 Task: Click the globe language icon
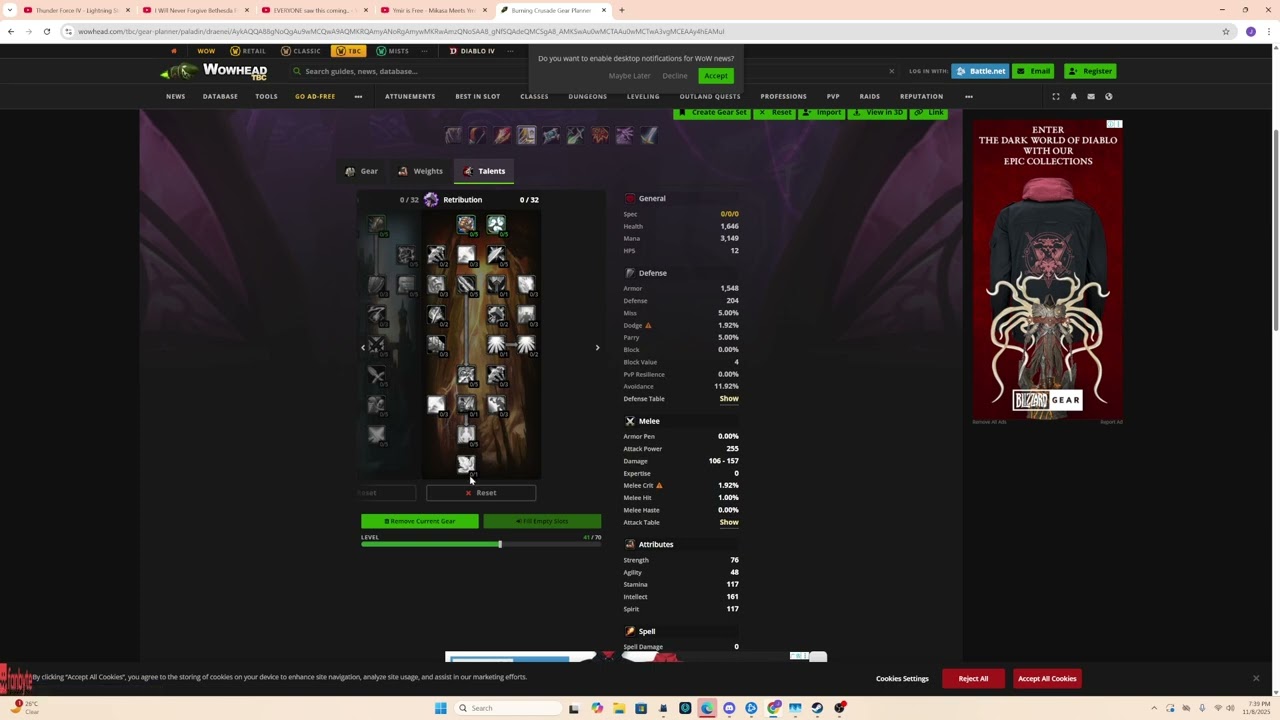[1108, 96]
